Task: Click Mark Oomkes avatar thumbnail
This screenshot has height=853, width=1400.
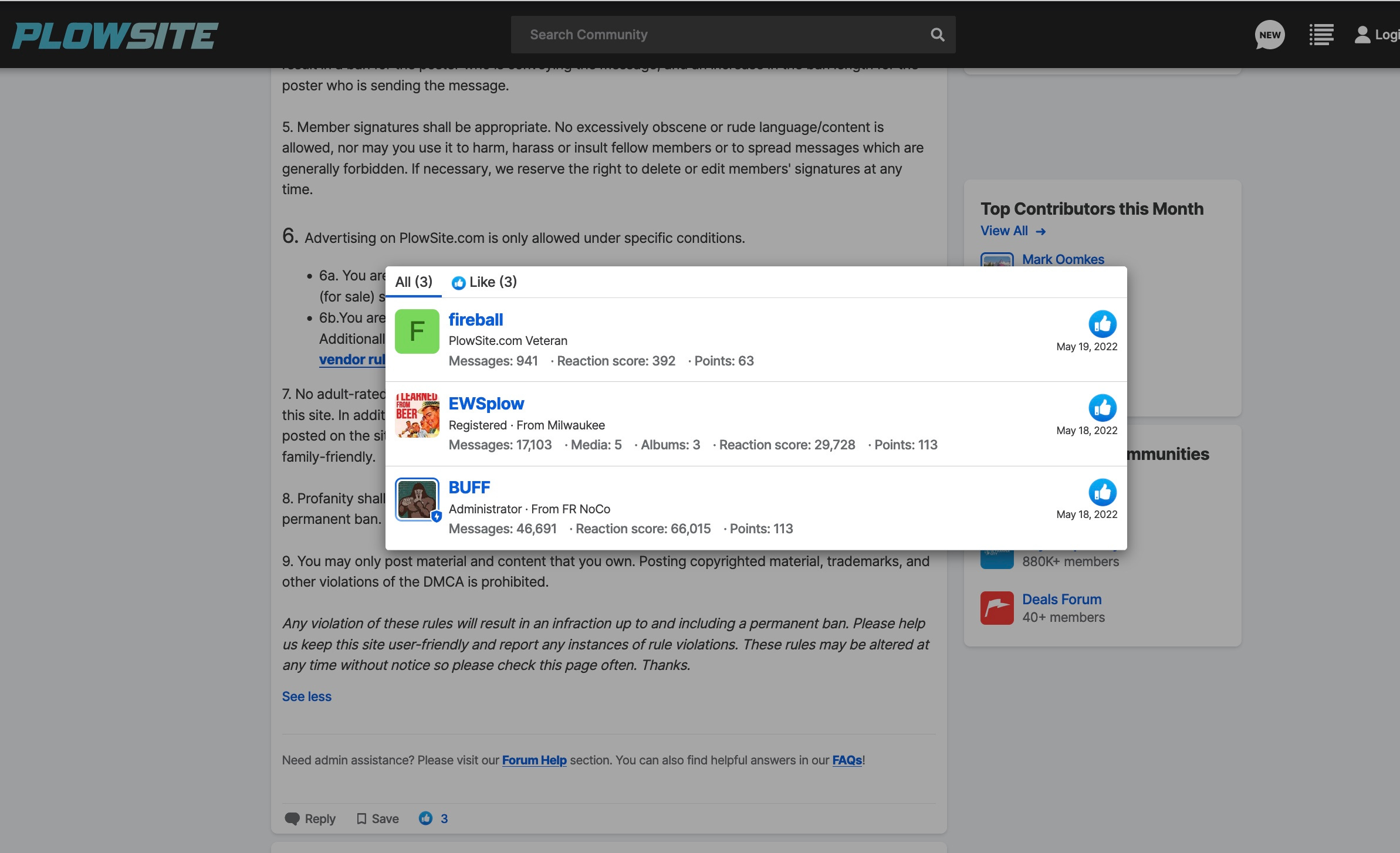Action: 996,260
